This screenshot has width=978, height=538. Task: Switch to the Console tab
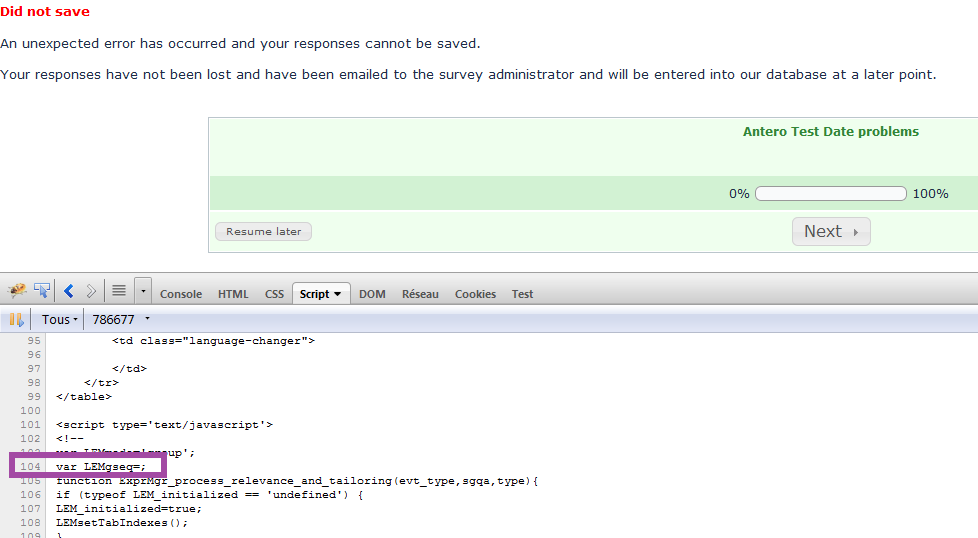click(181, 294)
